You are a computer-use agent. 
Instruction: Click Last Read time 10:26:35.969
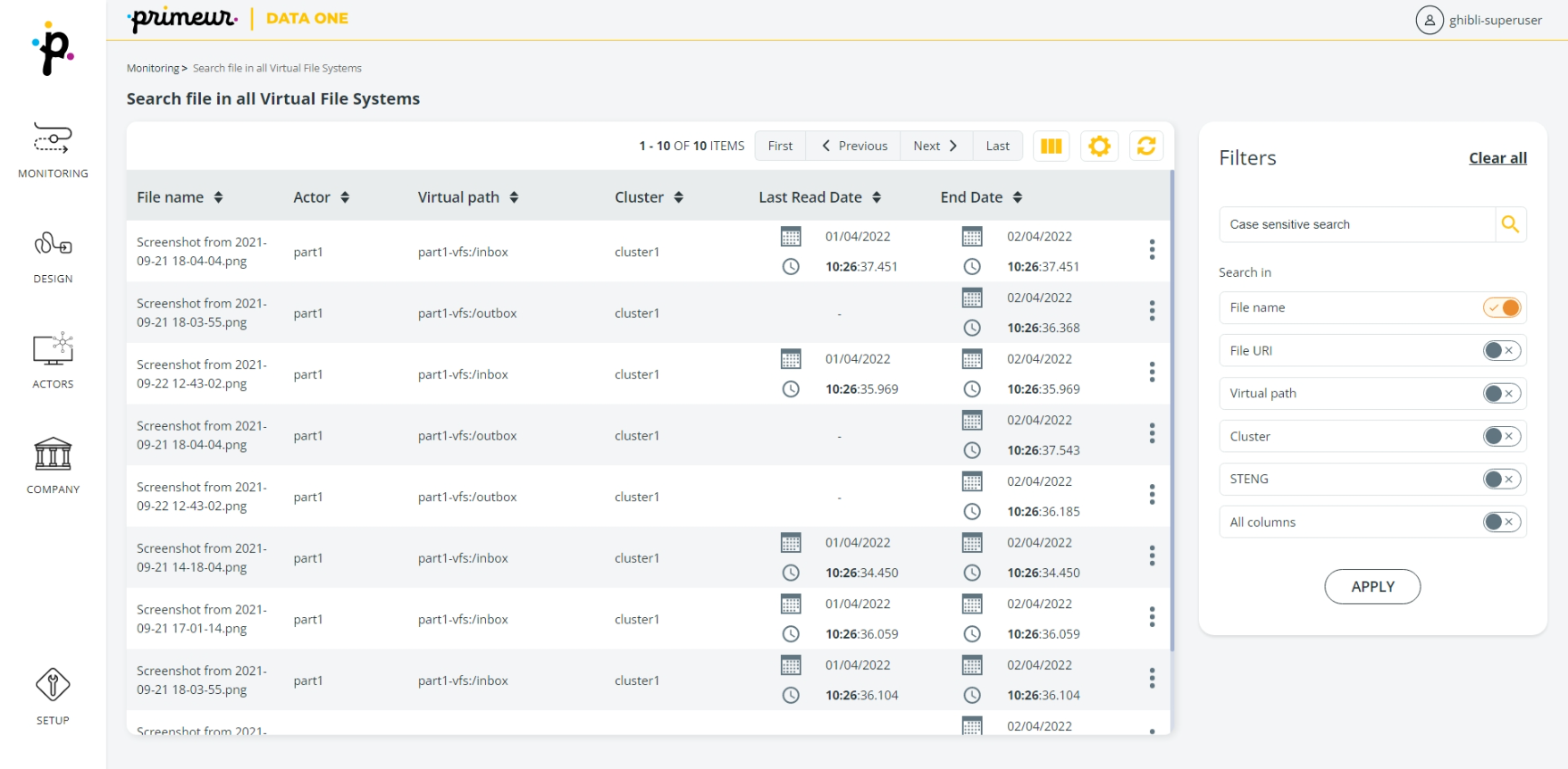pos(861,389)
